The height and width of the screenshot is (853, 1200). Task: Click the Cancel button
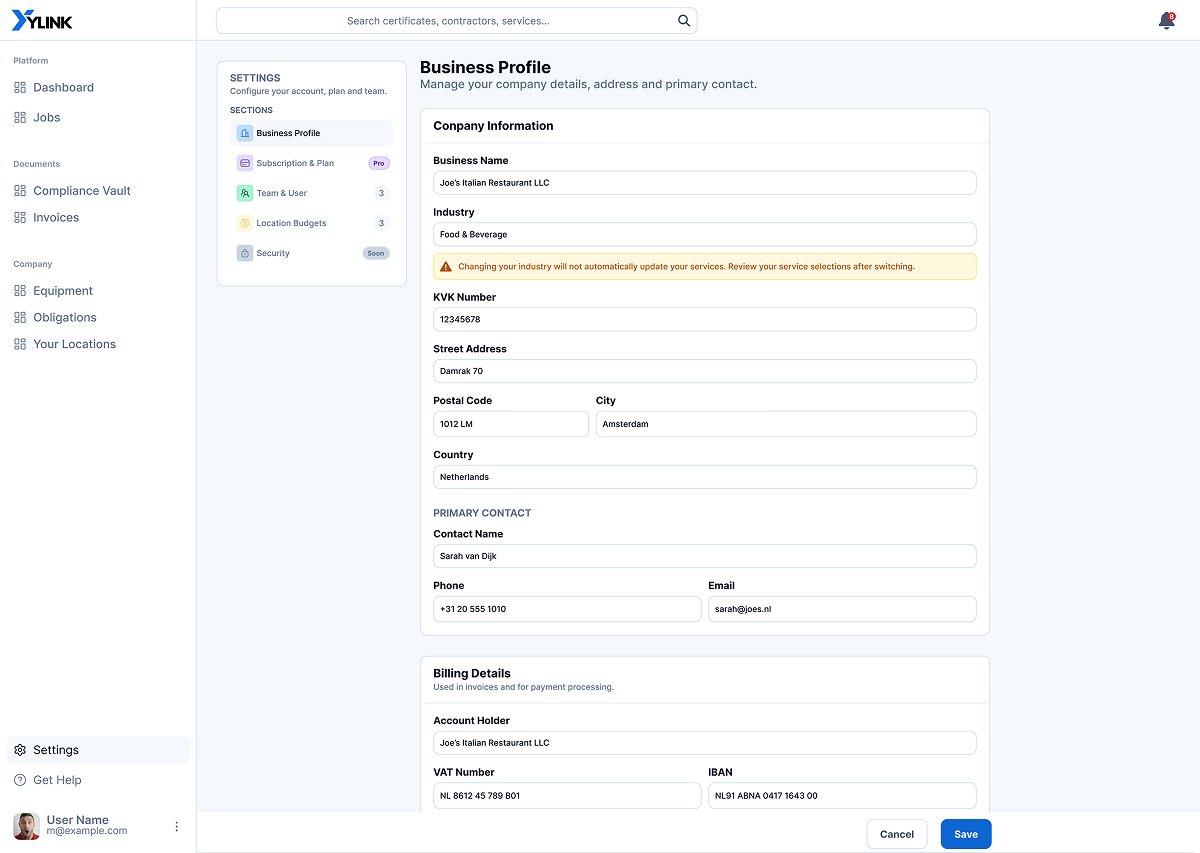(x=897, y=834)
